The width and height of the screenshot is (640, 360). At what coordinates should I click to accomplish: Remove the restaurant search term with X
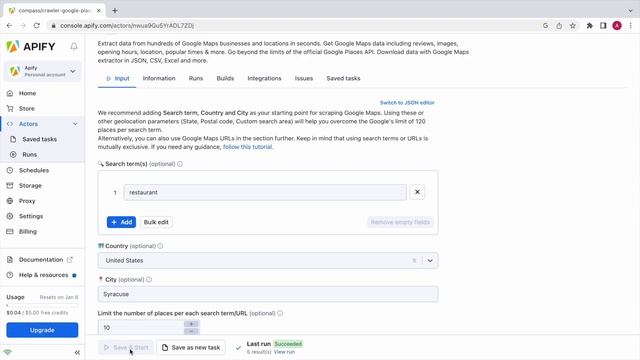(417, 192)
